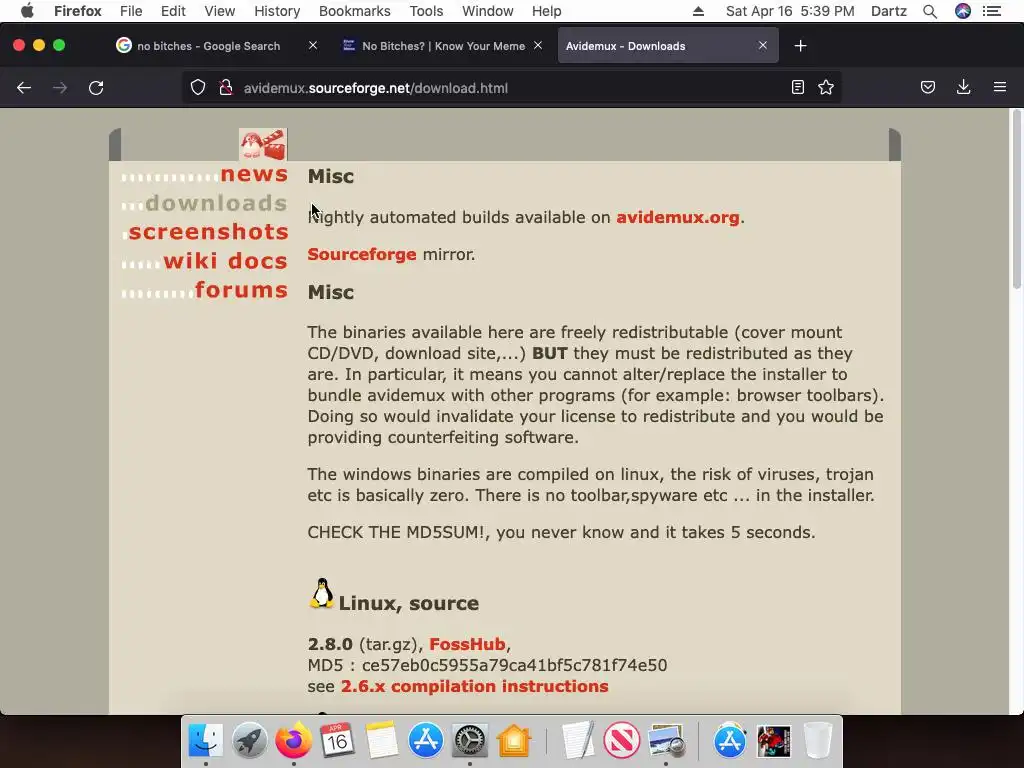Viewport: 1024px width, 768px height.
Task: Open the screenshots site link
Action: pos(208,232)
